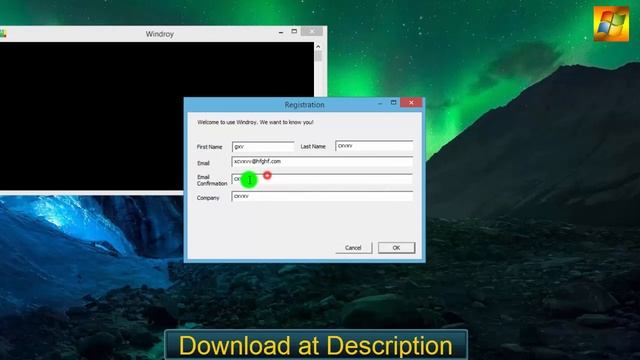Click the Email input field
The image size is (640, 360).
pyautogui.click(x=322, y=162)
